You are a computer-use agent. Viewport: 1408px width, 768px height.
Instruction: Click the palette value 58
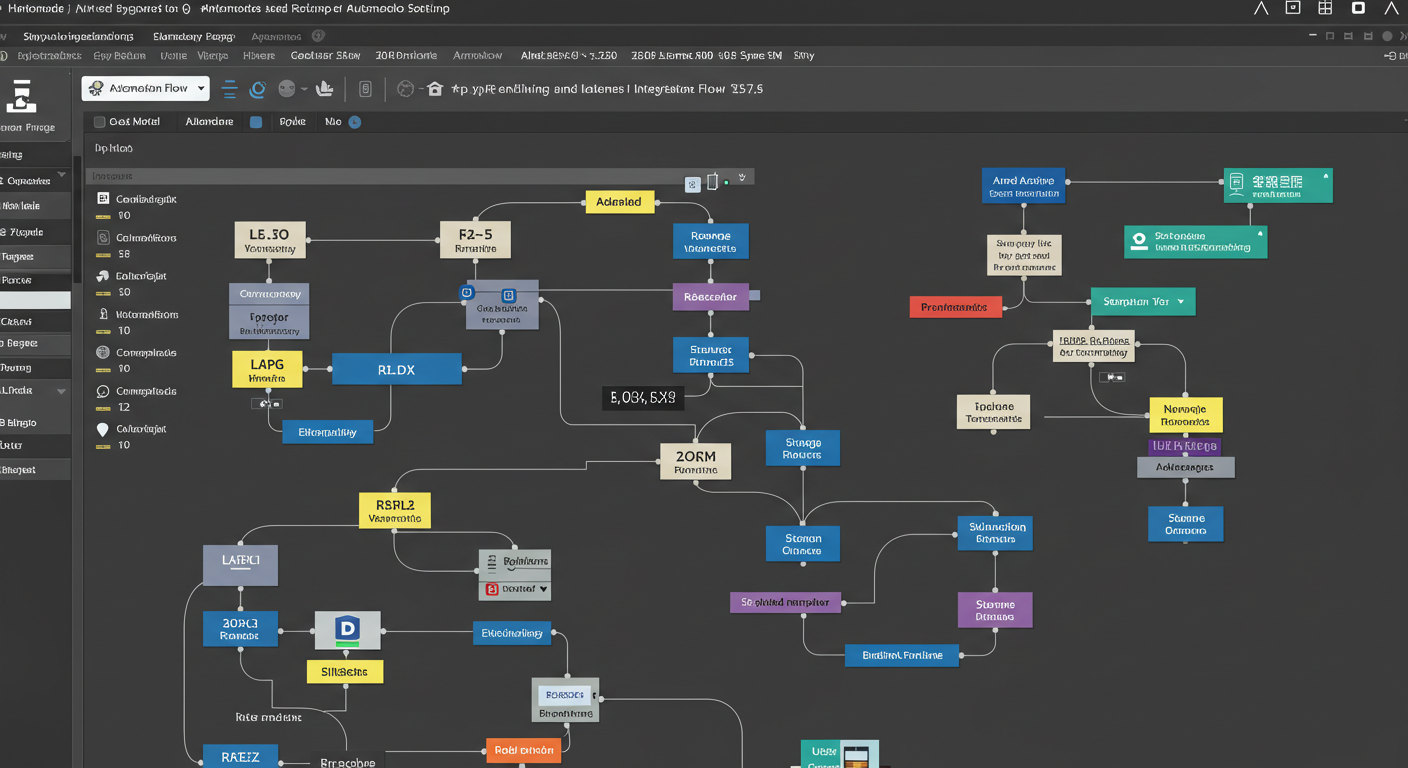click(124, 254)
